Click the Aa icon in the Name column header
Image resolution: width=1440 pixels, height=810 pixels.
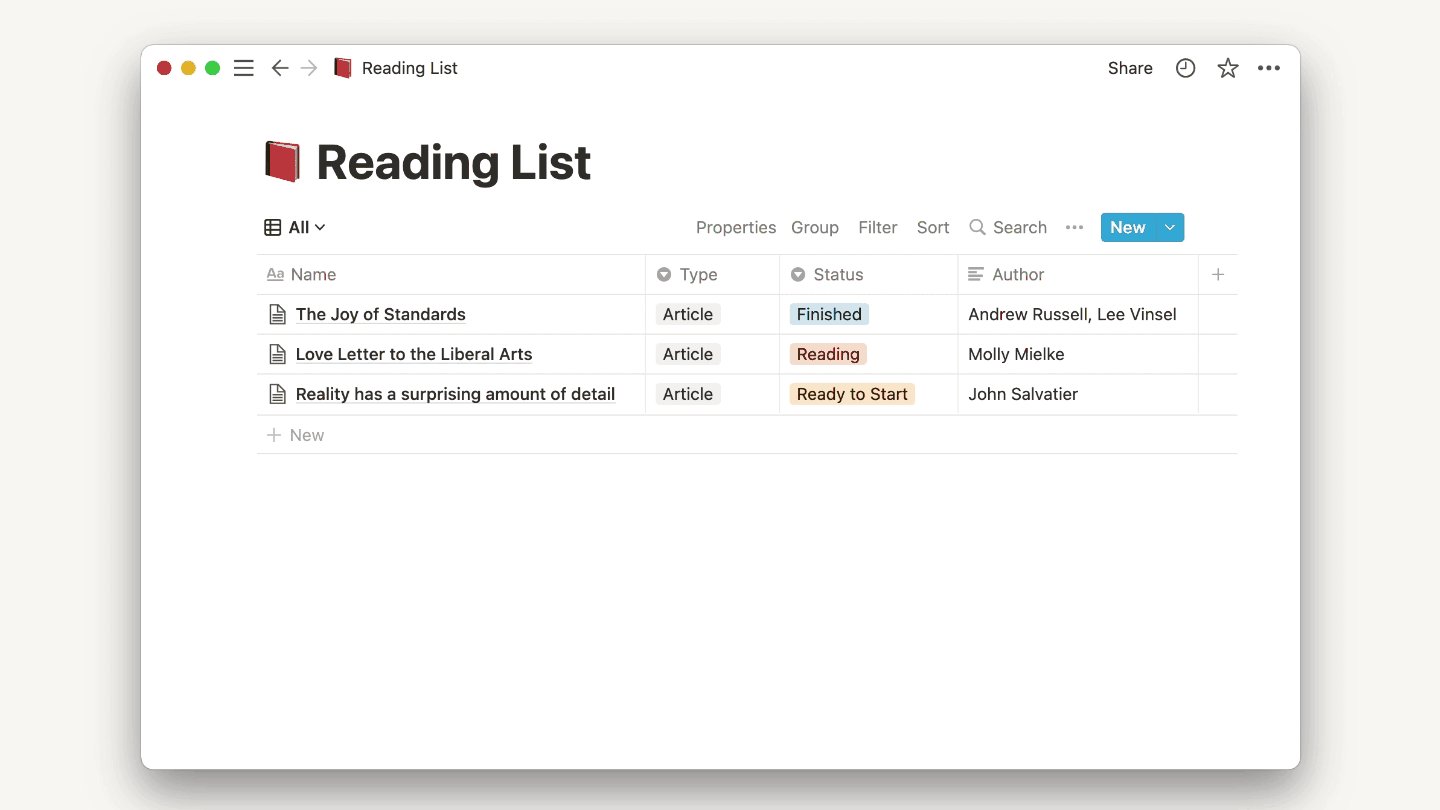(275, 274)
